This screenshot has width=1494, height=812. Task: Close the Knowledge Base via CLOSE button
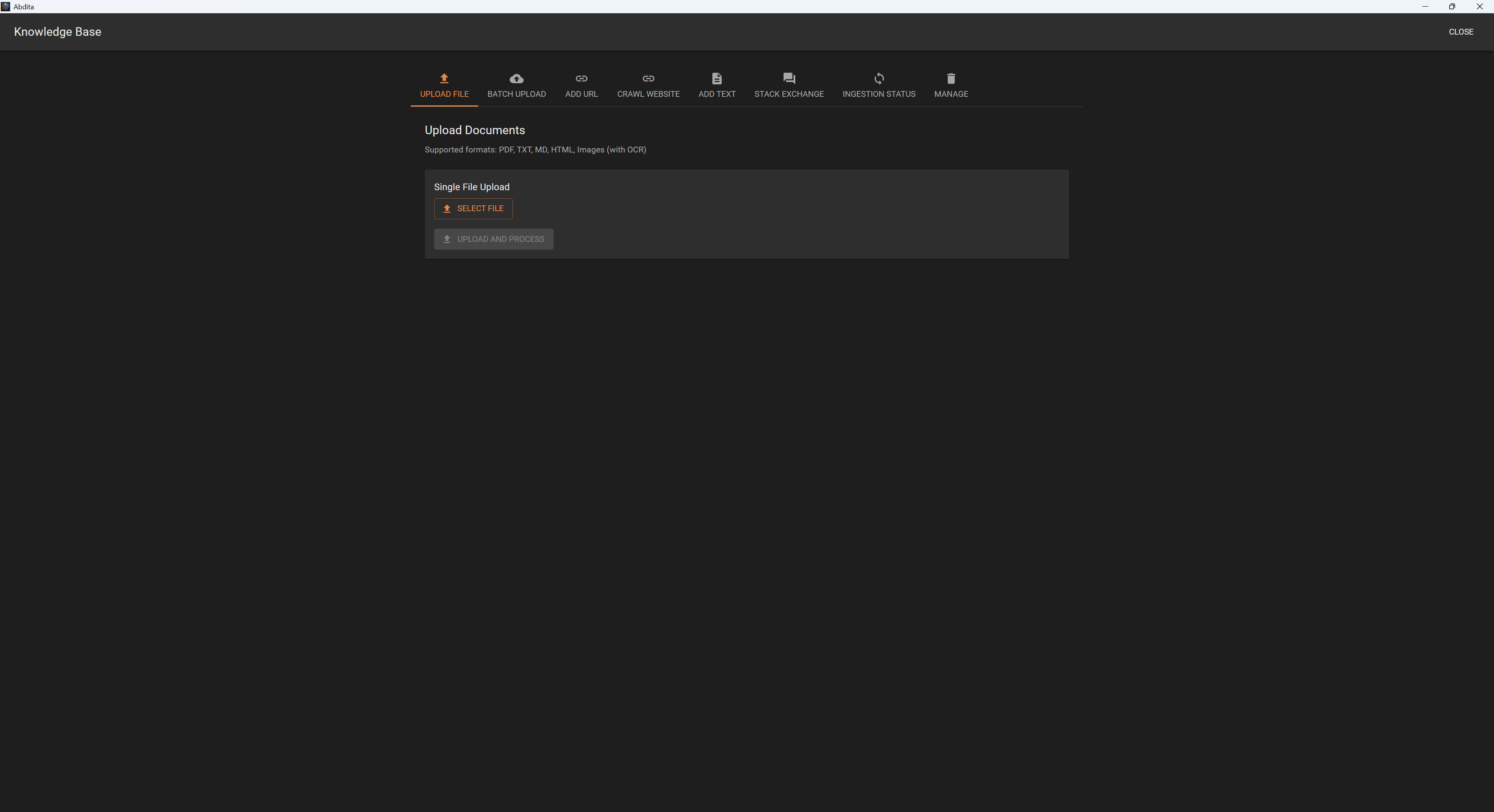pyautogui.click(x=1461, y=32)
